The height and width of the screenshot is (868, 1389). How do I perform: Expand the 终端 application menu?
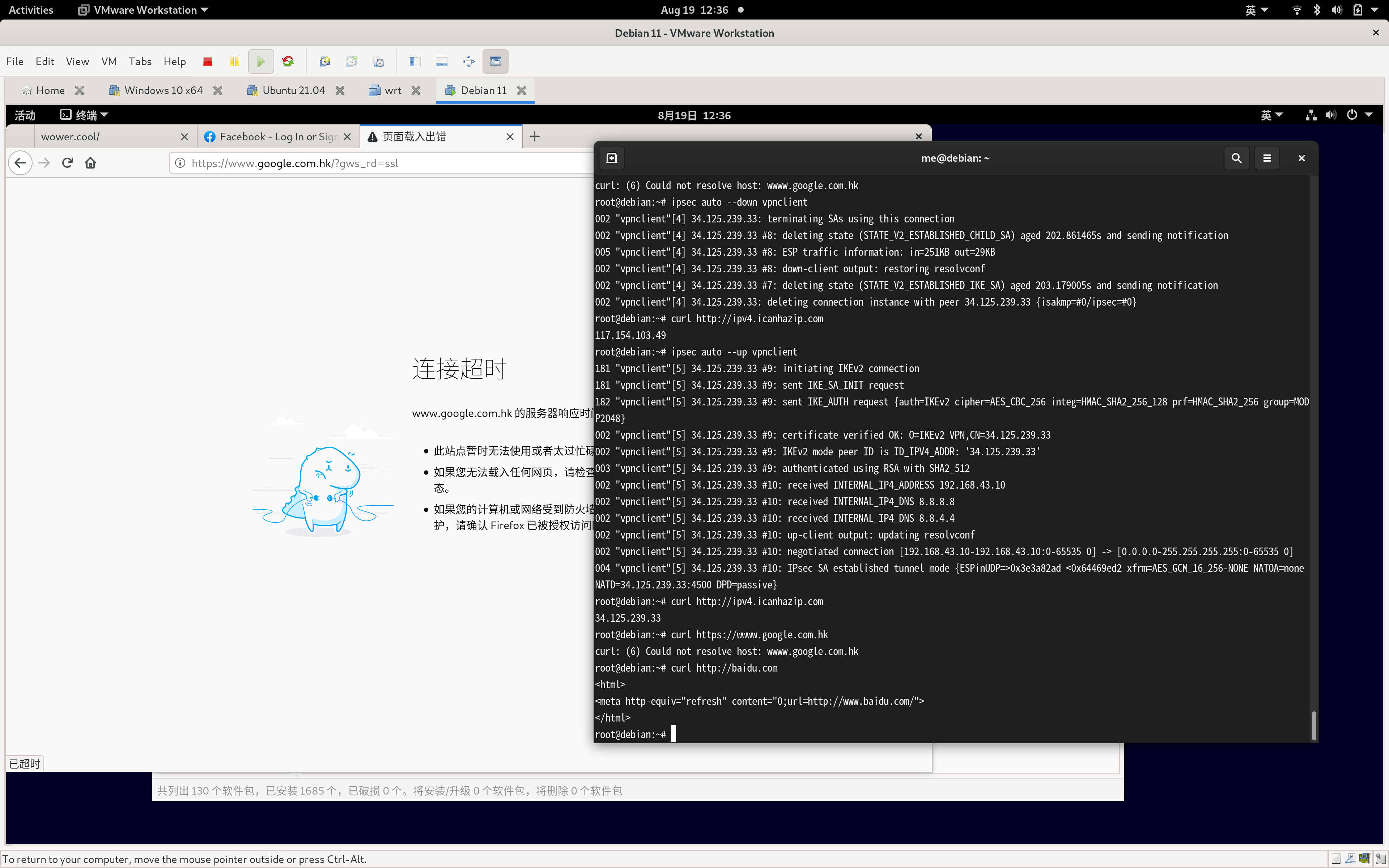point(84,115)
